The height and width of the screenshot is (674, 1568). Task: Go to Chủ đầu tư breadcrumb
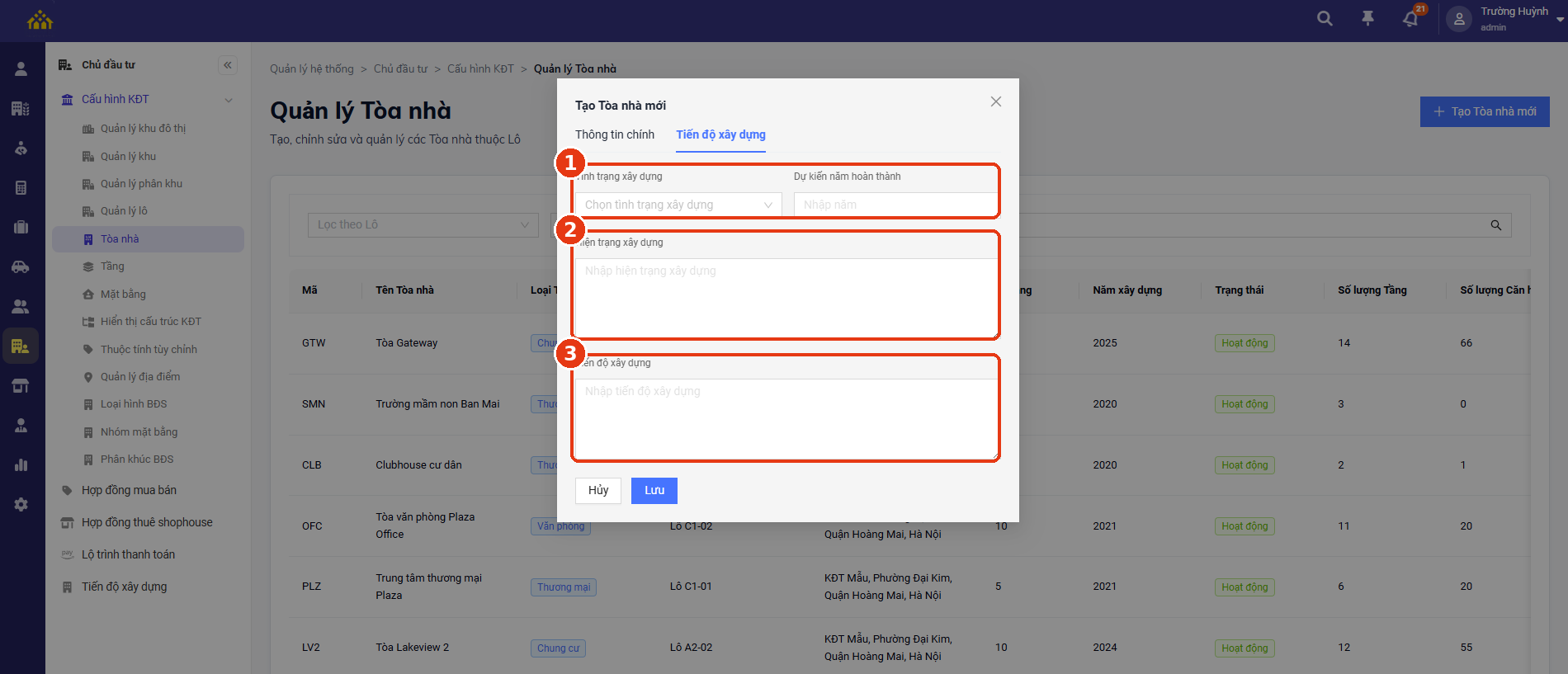(400, 69)
